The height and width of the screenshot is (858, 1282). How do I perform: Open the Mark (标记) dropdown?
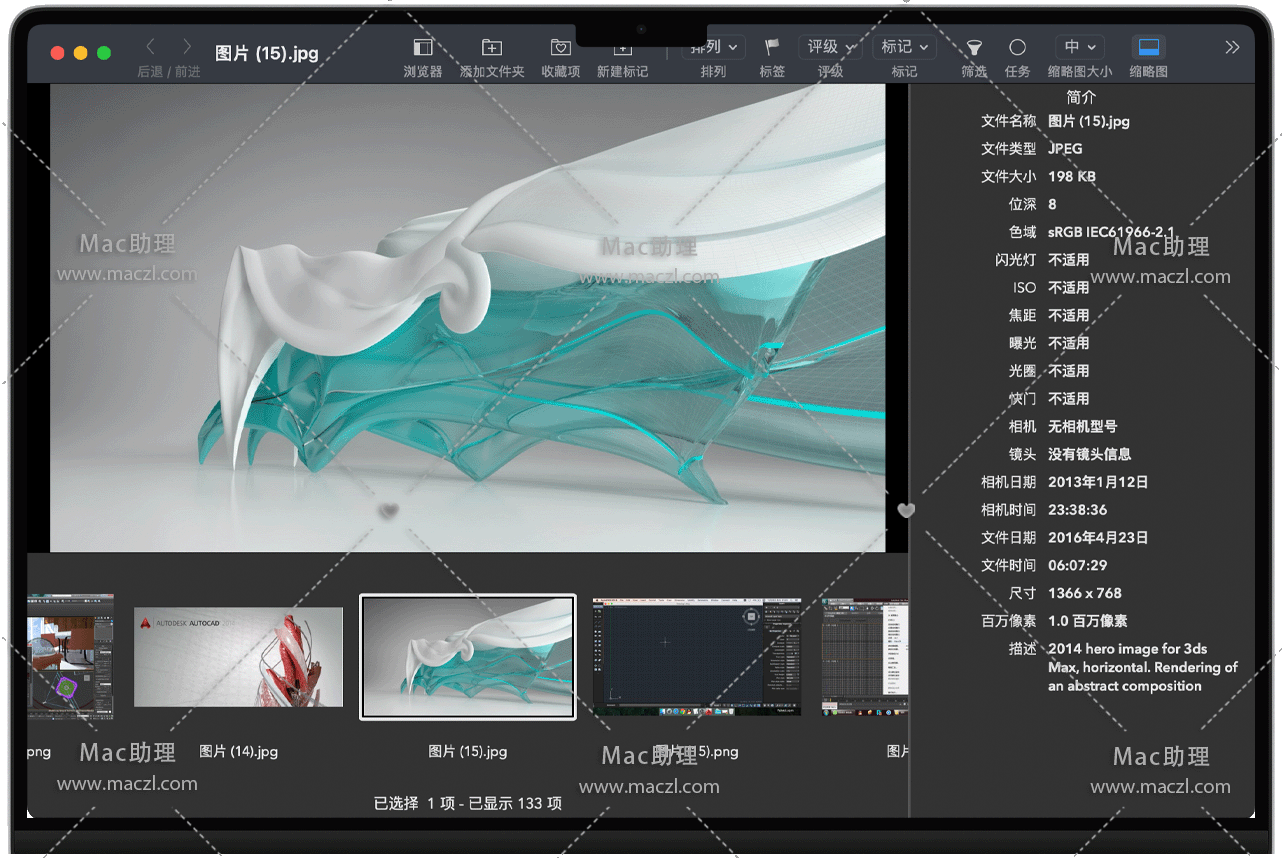[904, 48]
